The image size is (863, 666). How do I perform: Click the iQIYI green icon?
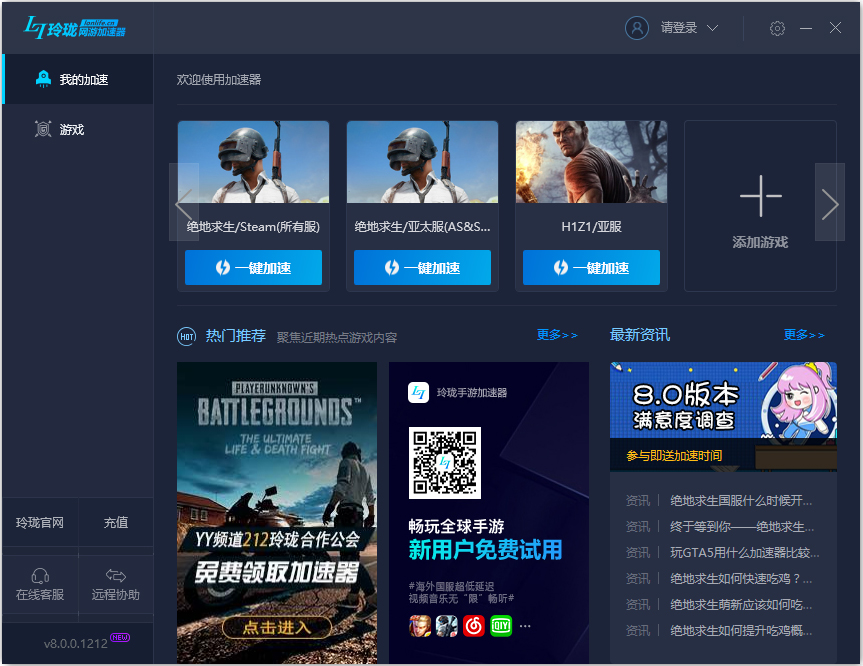501,626
